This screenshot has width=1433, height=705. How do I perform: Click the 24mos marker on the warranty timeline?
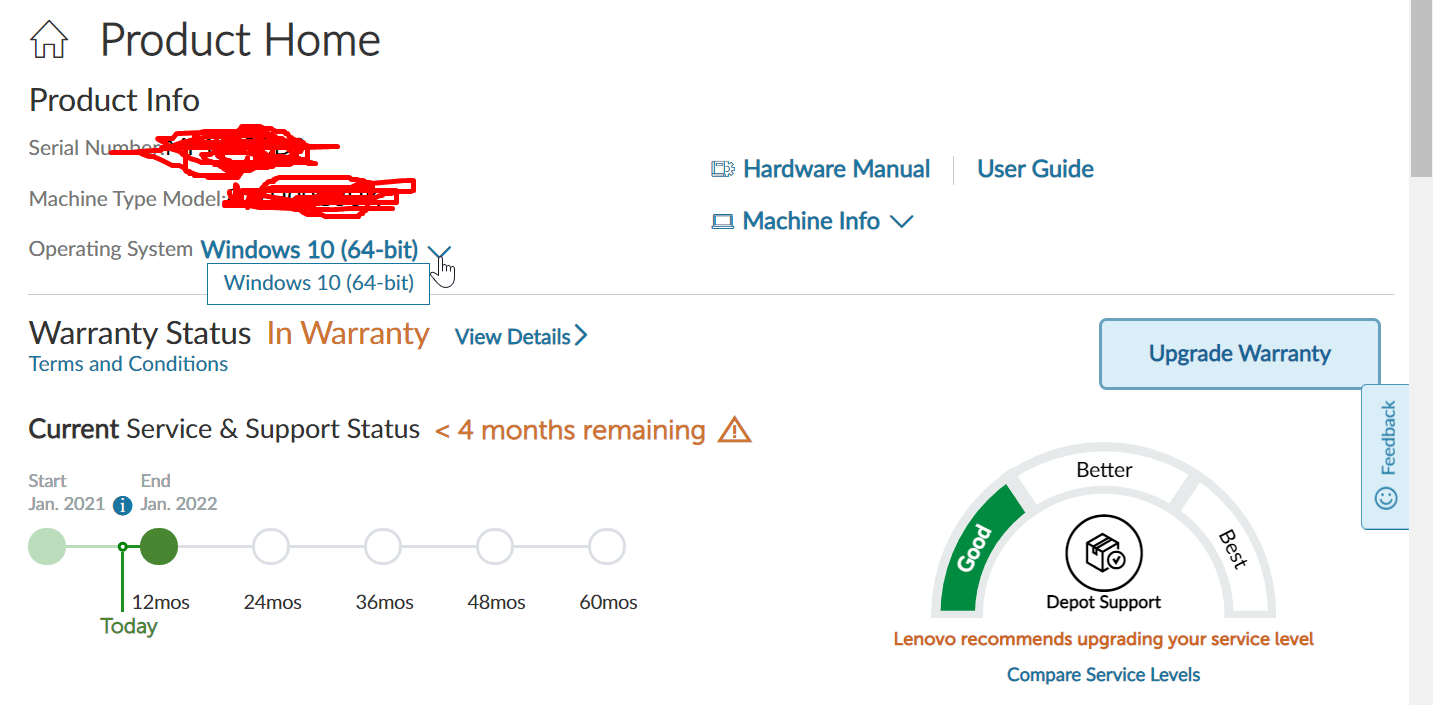[x=271, y=546]
